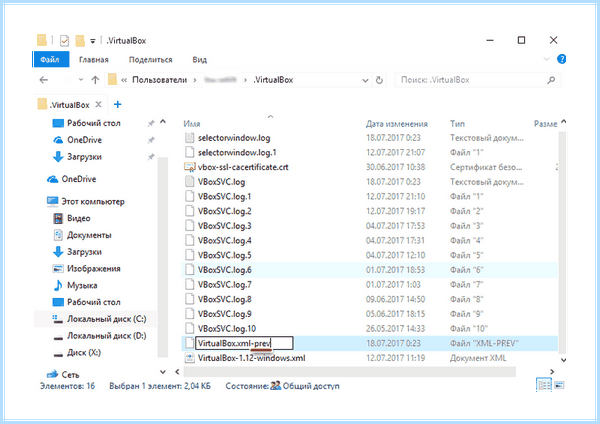The image size is (600, 424).
Task: Select file VBoxSVC.log.2
Action: coord(224,211)
